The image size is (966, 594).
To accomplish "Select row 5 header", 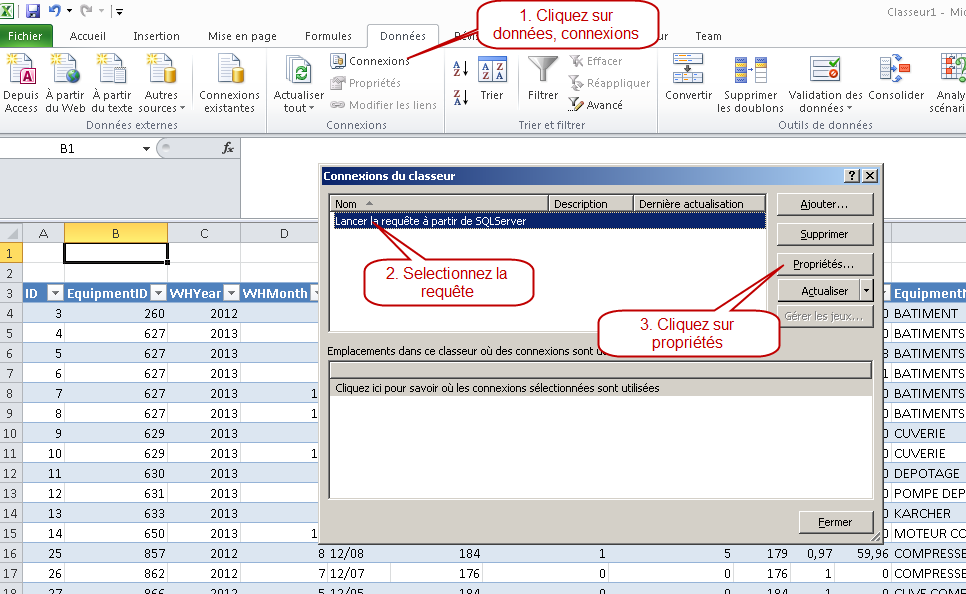I will coord(10,333).
